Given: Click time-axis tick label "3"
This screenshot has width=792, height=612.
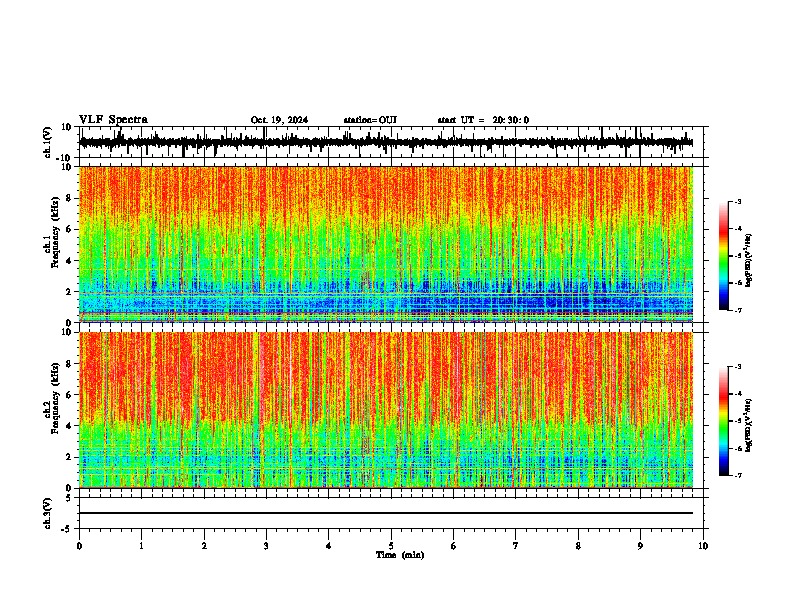Looking at the screenshot, I should tap(266, 546).
